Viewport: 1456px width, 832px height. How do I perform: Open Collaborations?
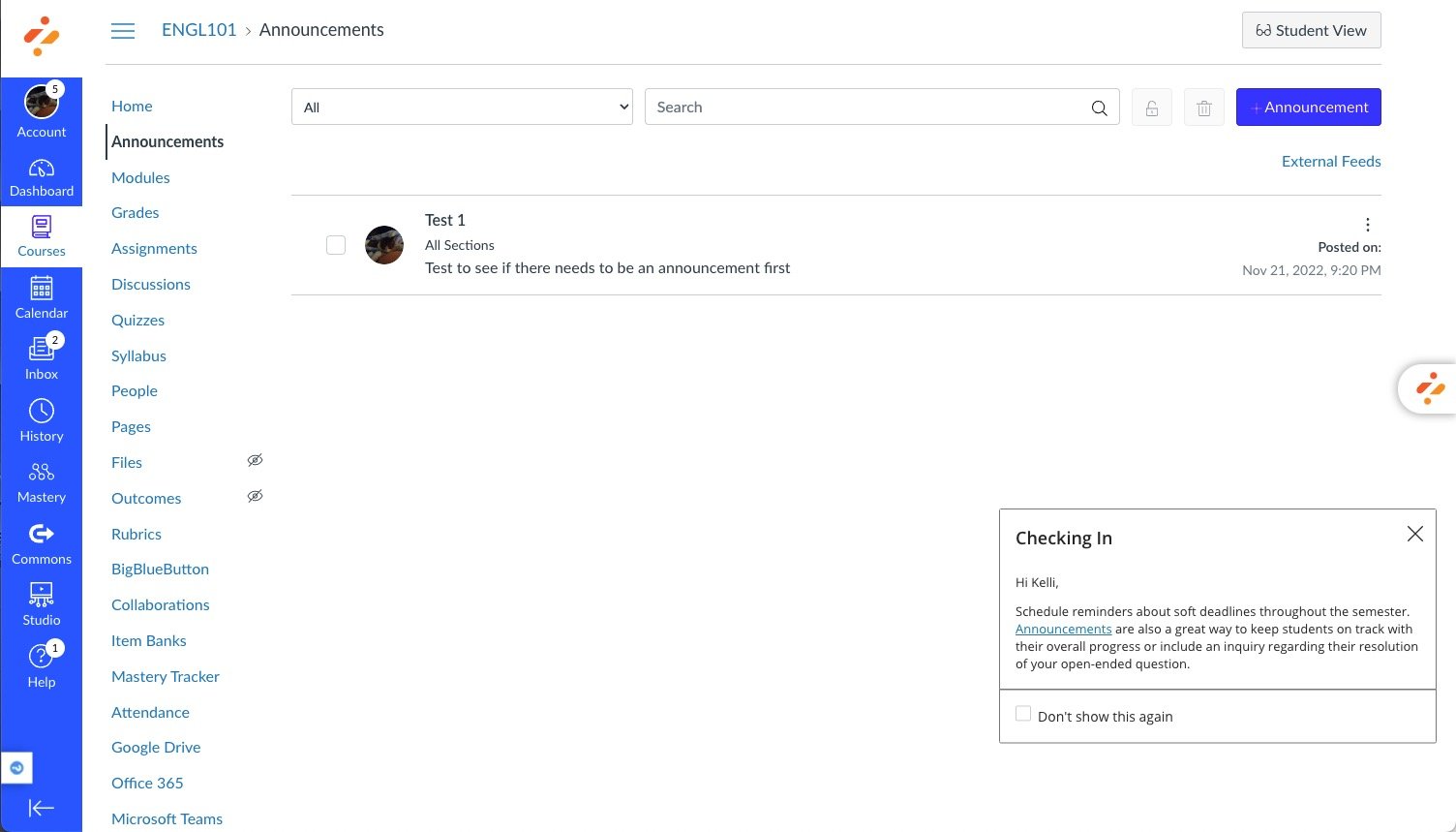coord(160,605)
